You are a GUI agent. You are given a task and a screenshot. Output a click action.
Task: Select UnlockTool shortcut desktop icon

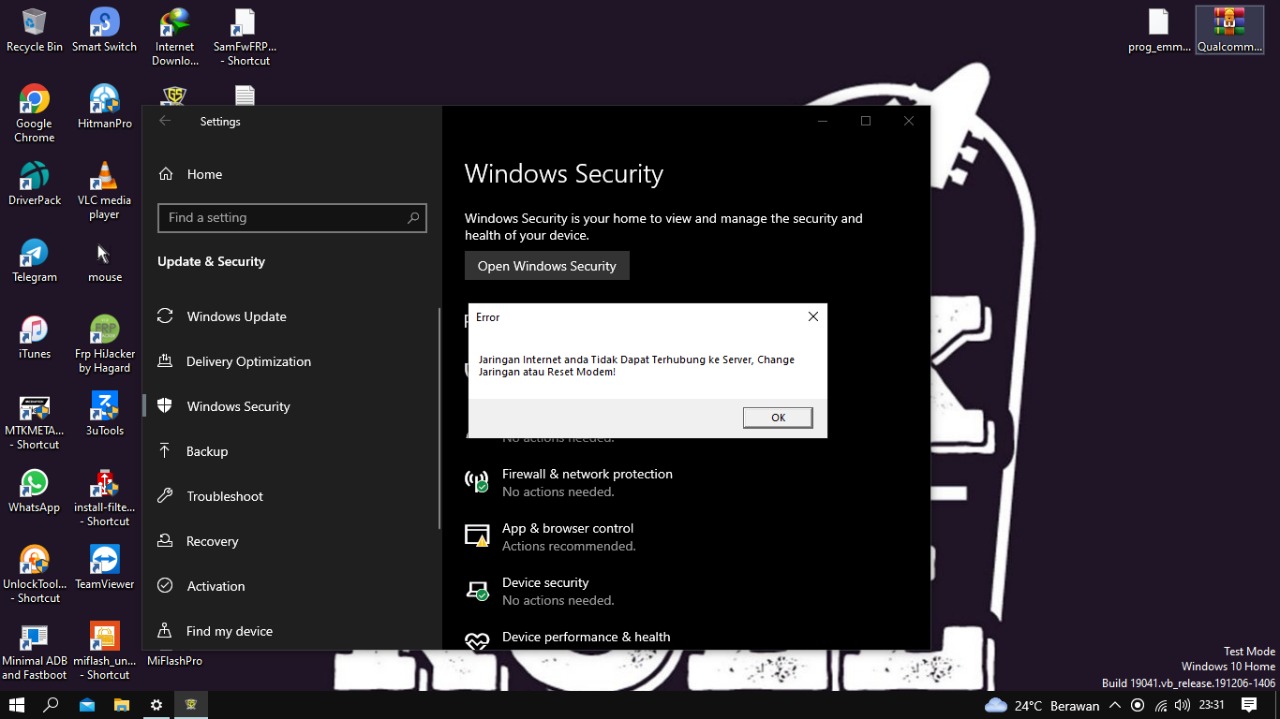tap(34, 575)
